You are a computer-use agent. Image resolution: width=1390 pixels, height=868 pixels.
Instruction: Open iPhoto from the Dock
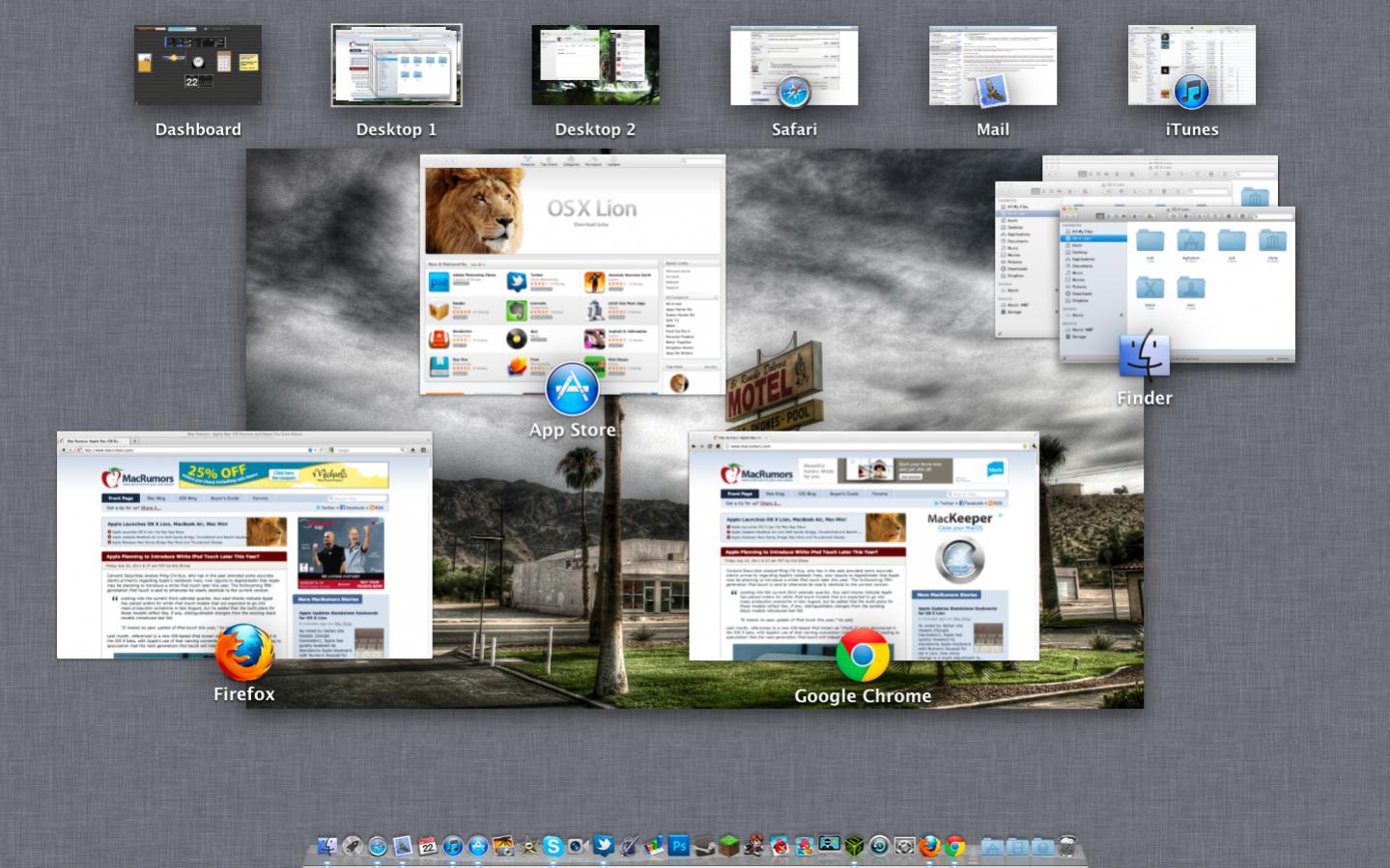(503, 846)
